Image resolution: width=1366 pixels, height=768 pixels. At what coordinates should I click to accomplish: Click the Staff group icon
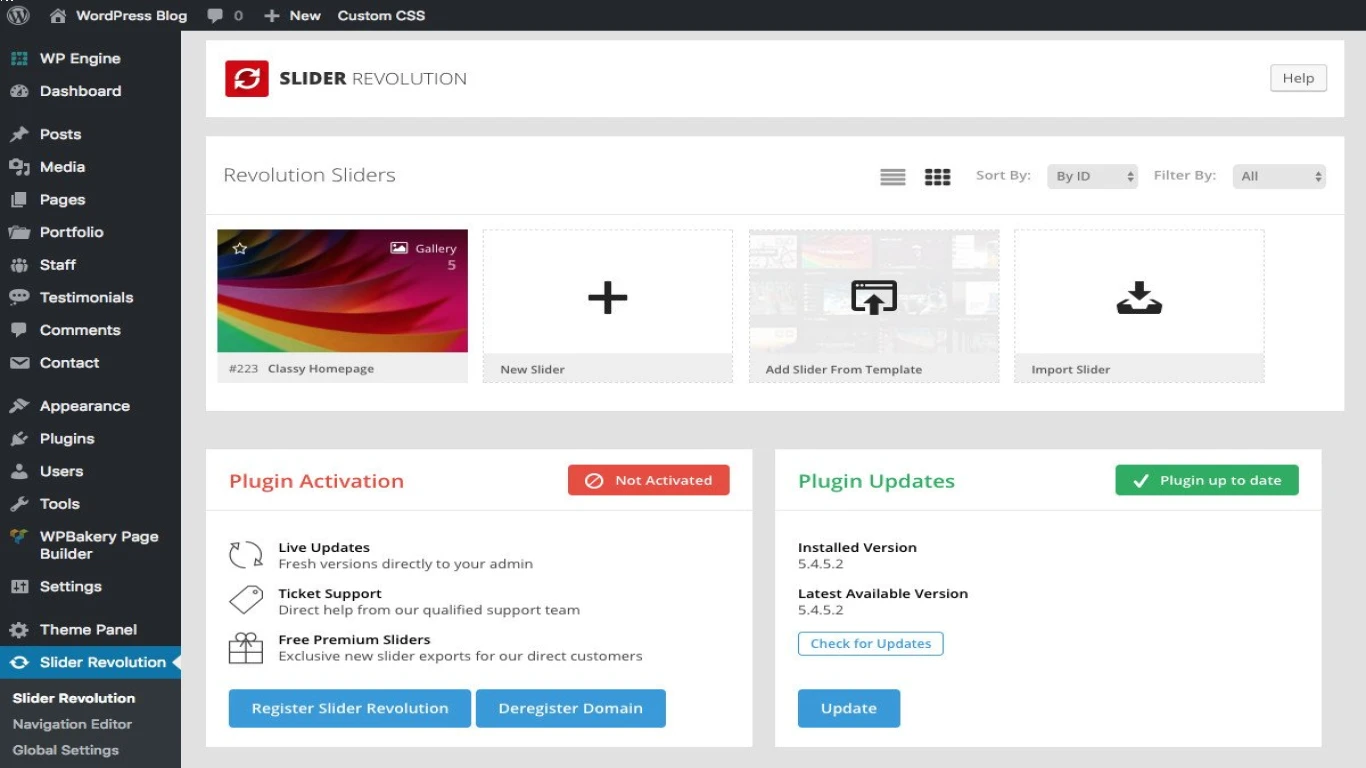click(x=19, y=265)
